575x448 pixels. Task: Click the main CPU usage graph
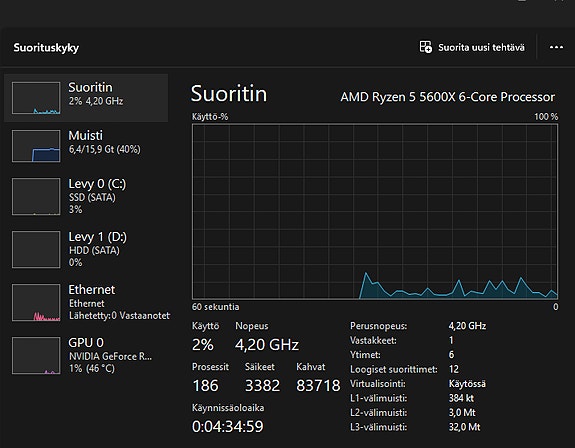375,212
